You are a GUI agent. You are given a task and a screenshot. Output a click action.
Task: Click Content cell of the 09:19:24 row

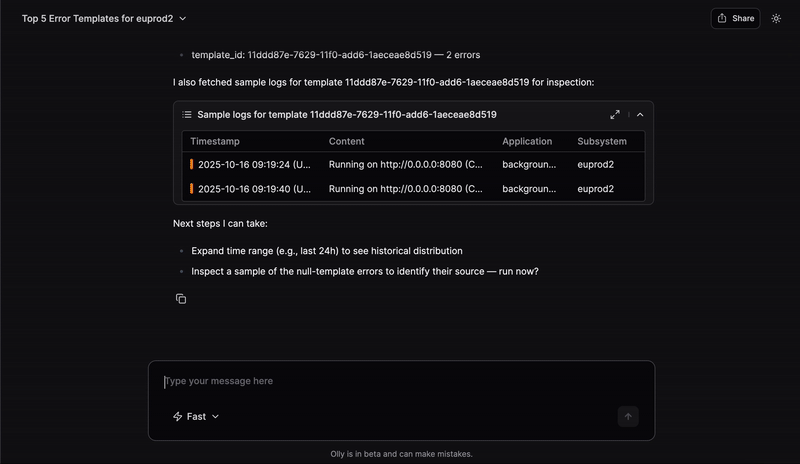coord(406,164)
